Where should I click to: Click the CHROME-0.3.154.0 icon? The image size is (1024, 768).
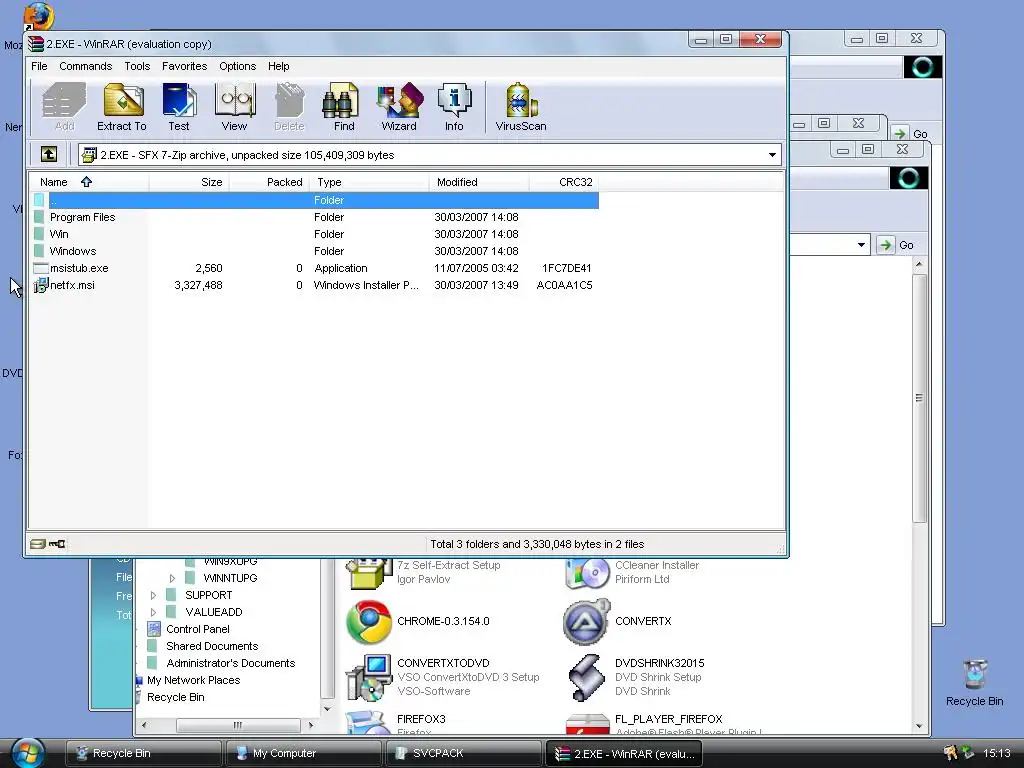(369, 622)
